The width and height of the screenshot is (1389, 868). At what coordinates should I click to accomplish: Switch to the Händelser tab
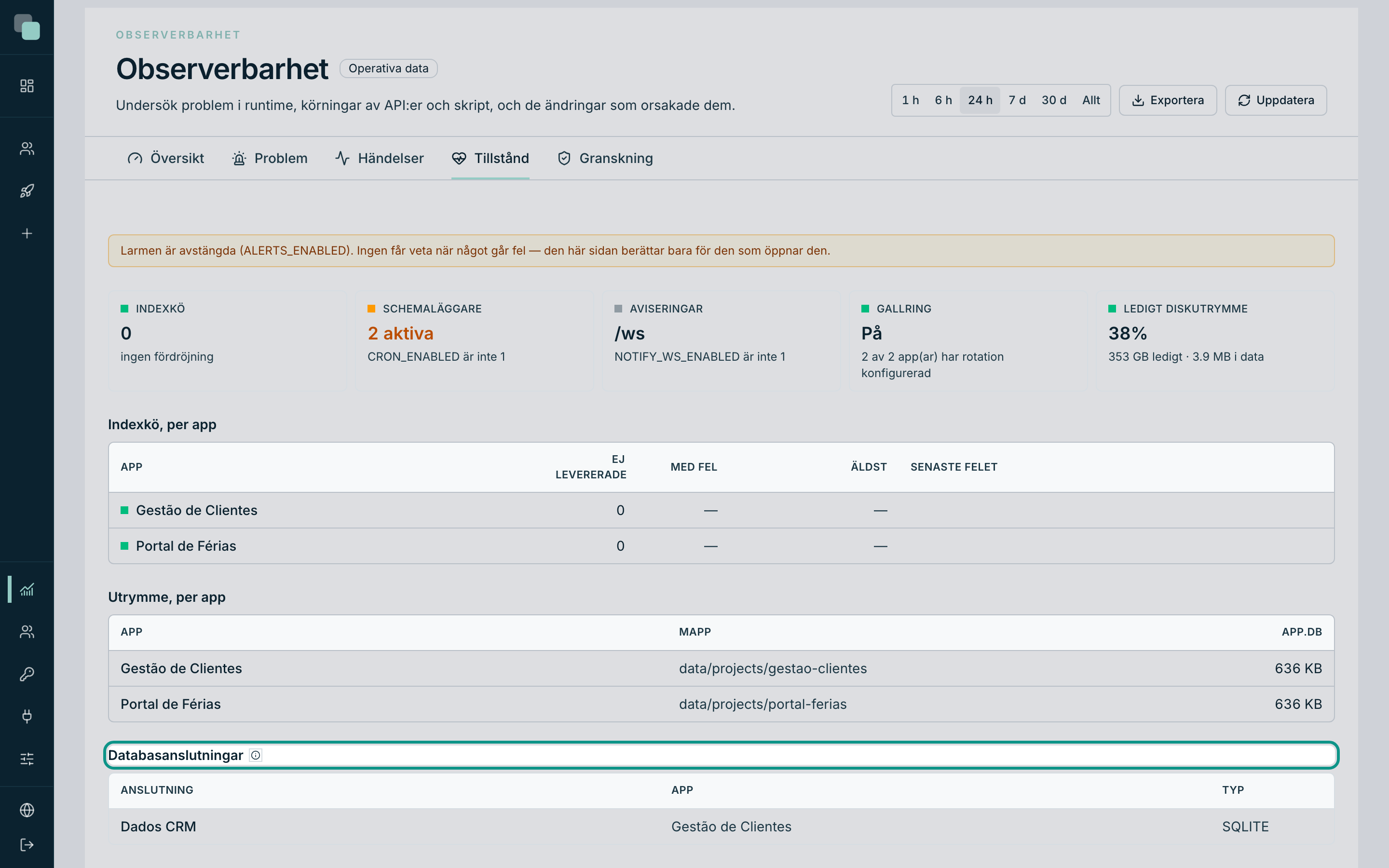tap(380, 159)
